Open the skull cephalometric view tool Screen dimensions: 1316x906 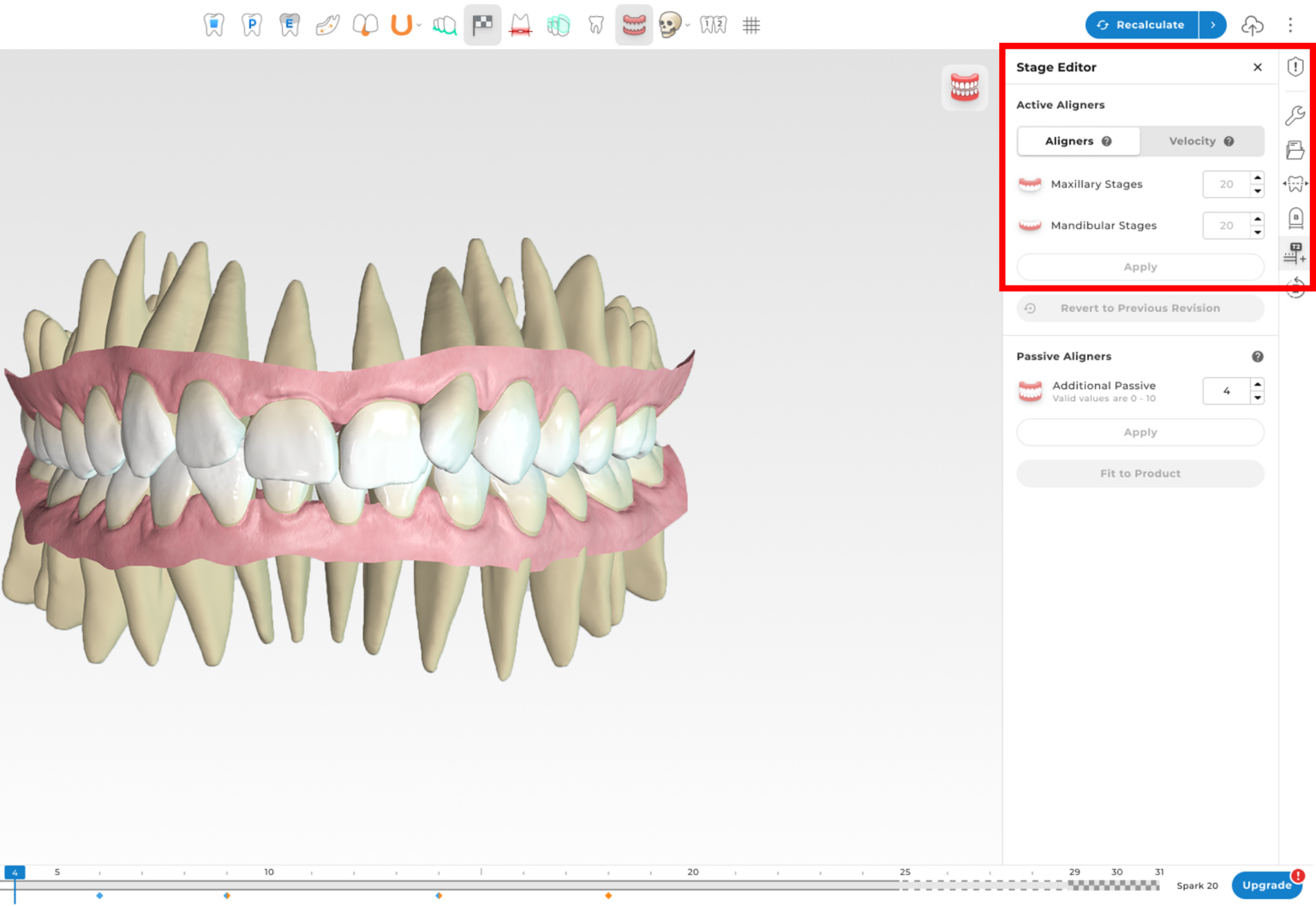click(x=671, y=25)
